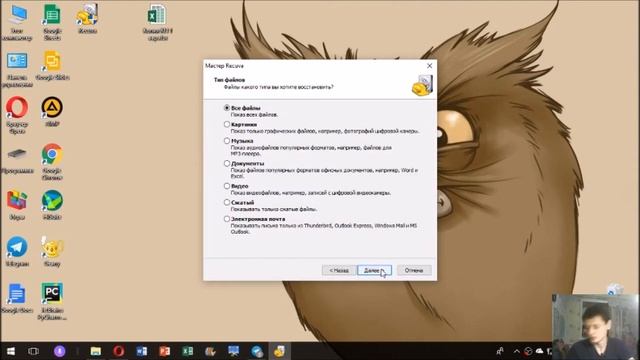Go back with the '< Назад' button
The width and height of the screenshot is (640, 360).
tap(339, 270)
